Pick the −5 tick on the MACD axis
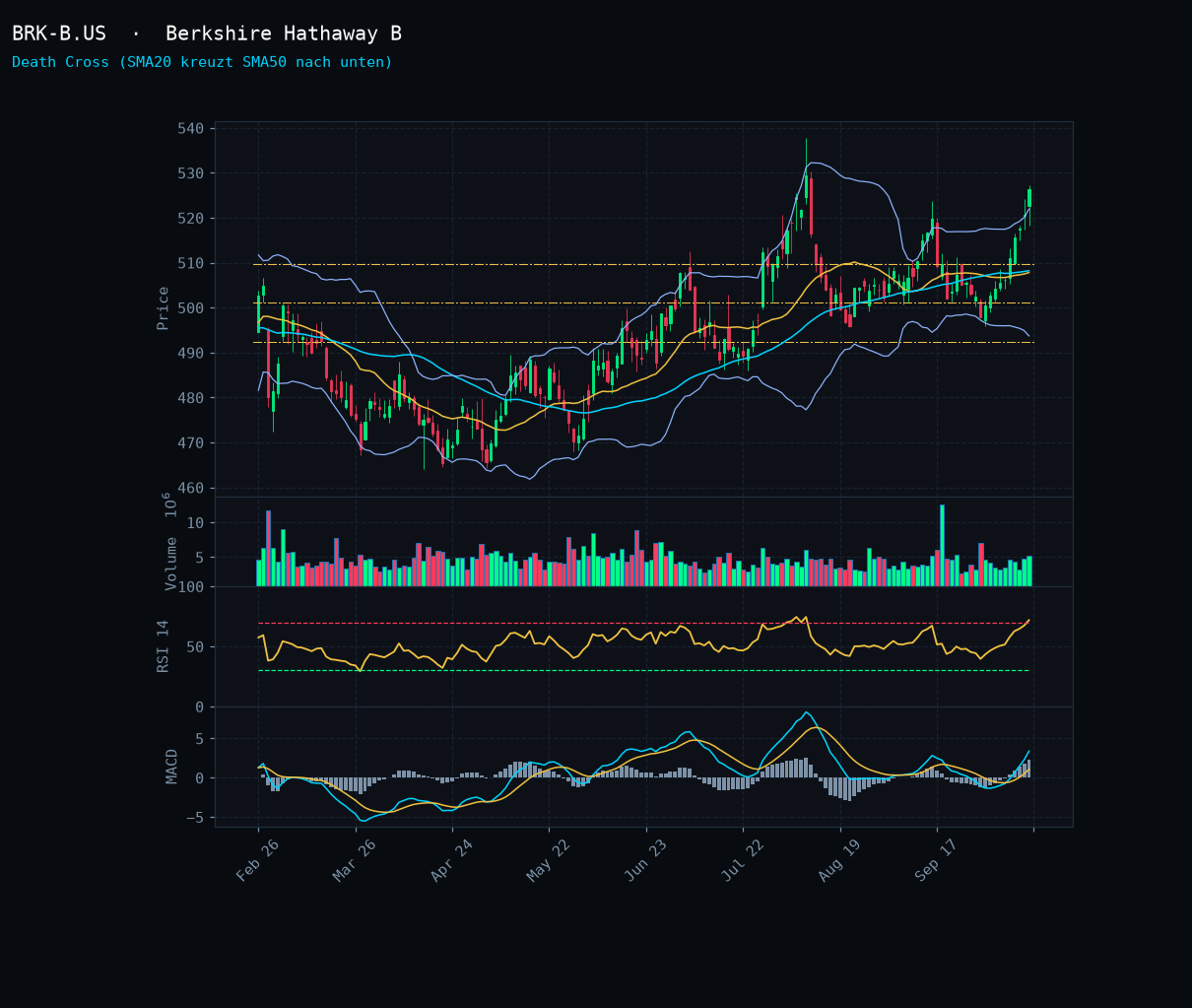 point(196,818)
